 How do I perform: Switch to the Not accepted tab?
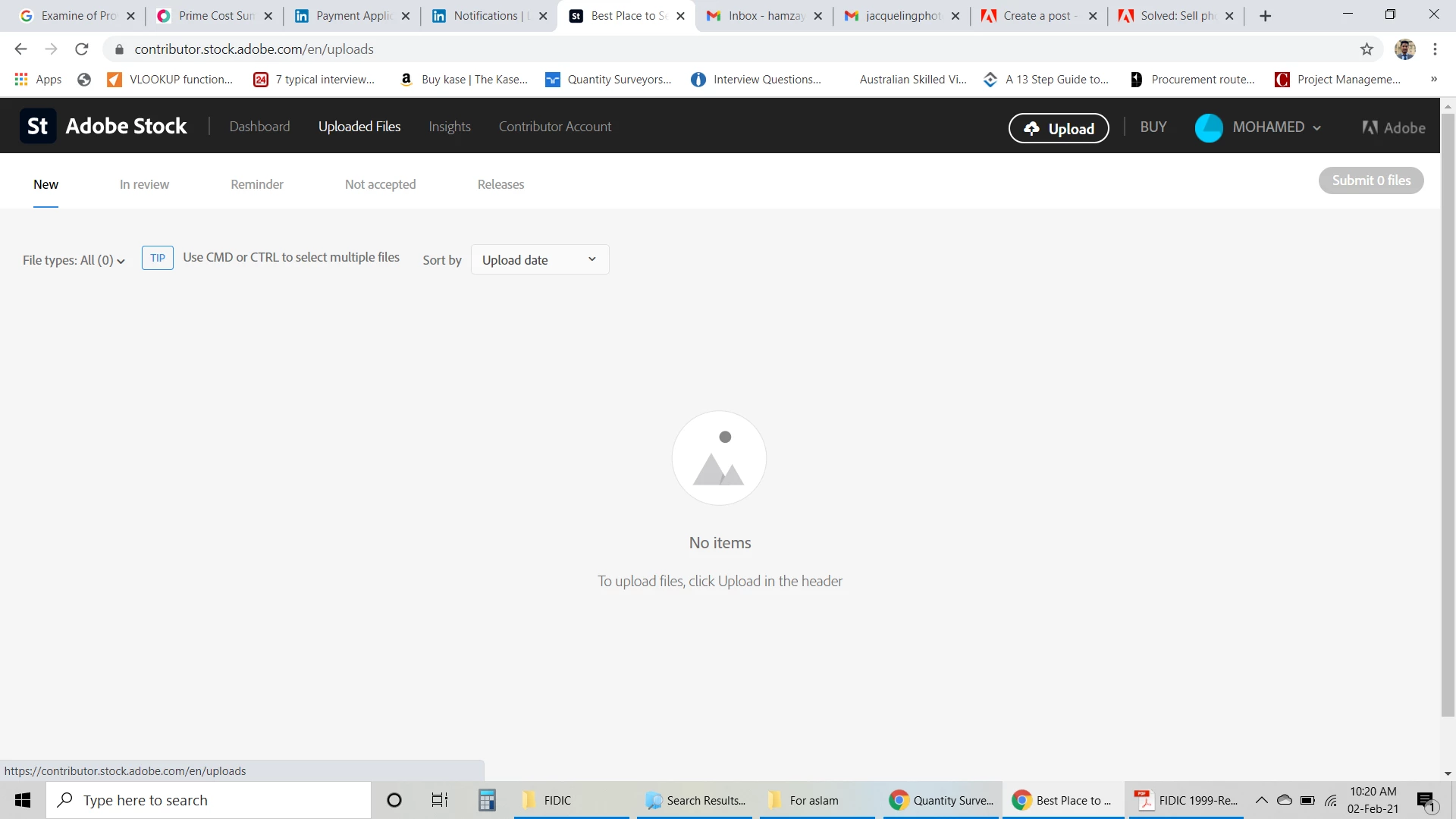tap(380, 184)
